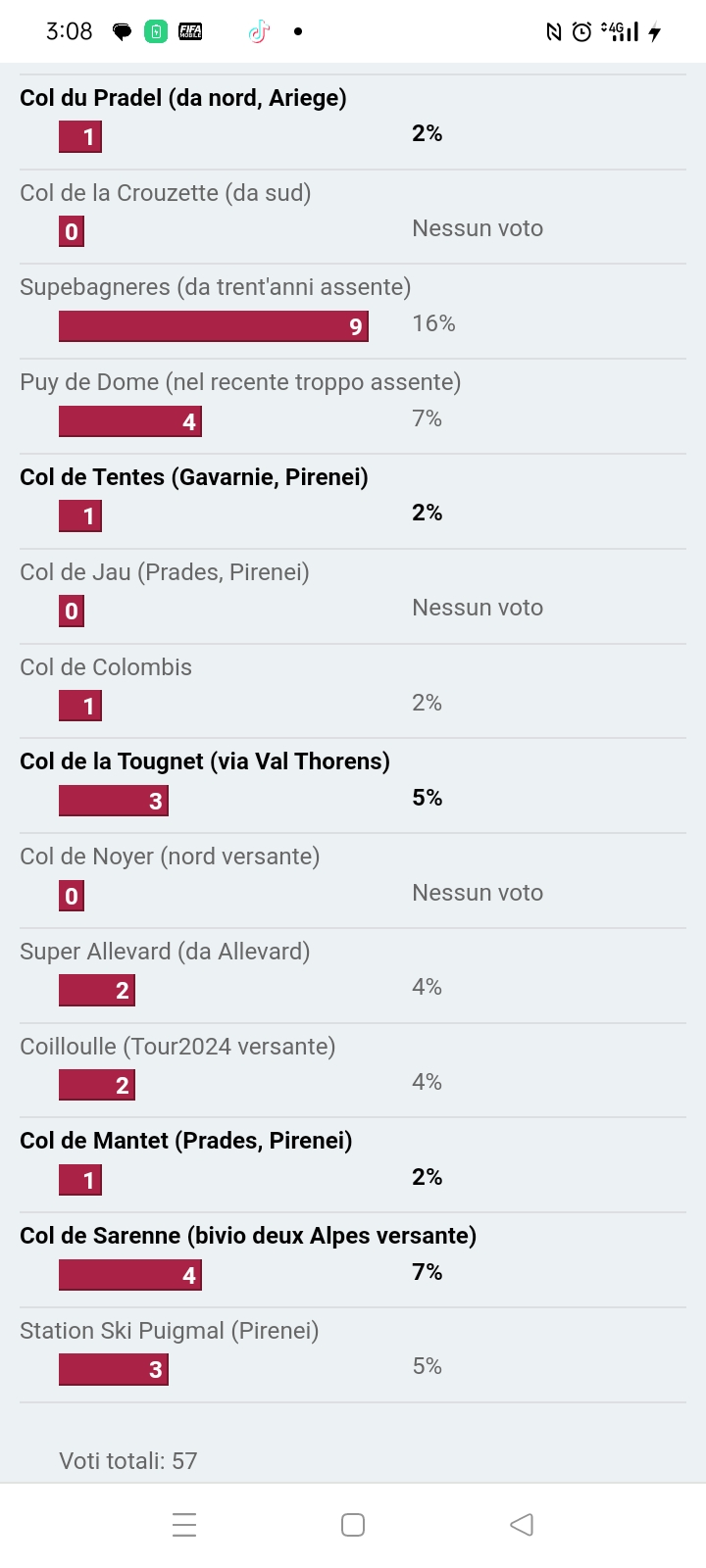Click the Supebagneres bar showing 9 votes

pos(213,326)
